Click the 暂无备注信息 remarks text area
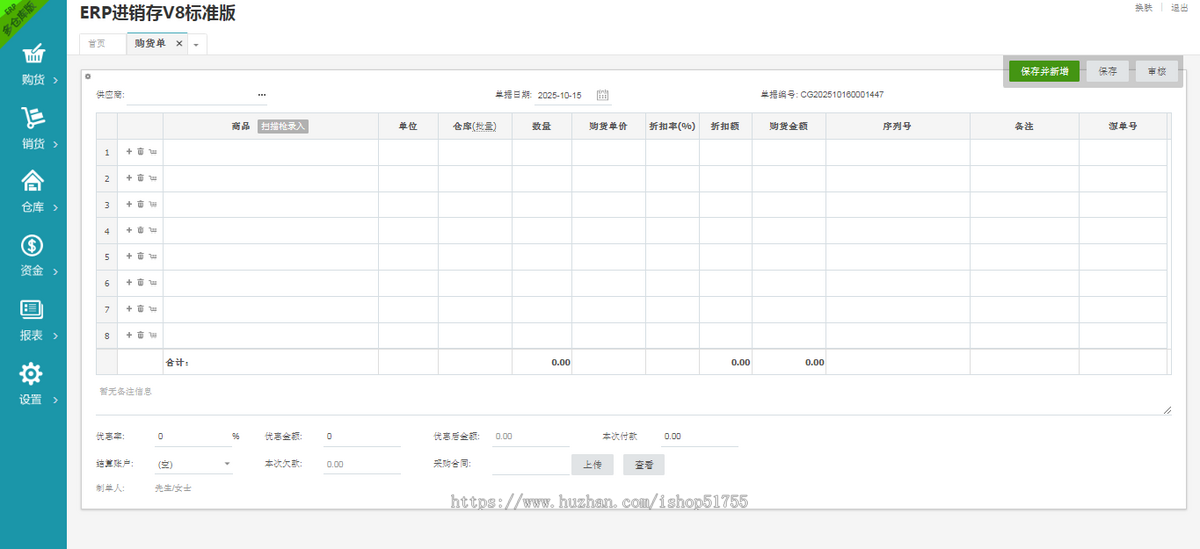The width and height of the screenshot is (1200, 549). tap(633, 398)
